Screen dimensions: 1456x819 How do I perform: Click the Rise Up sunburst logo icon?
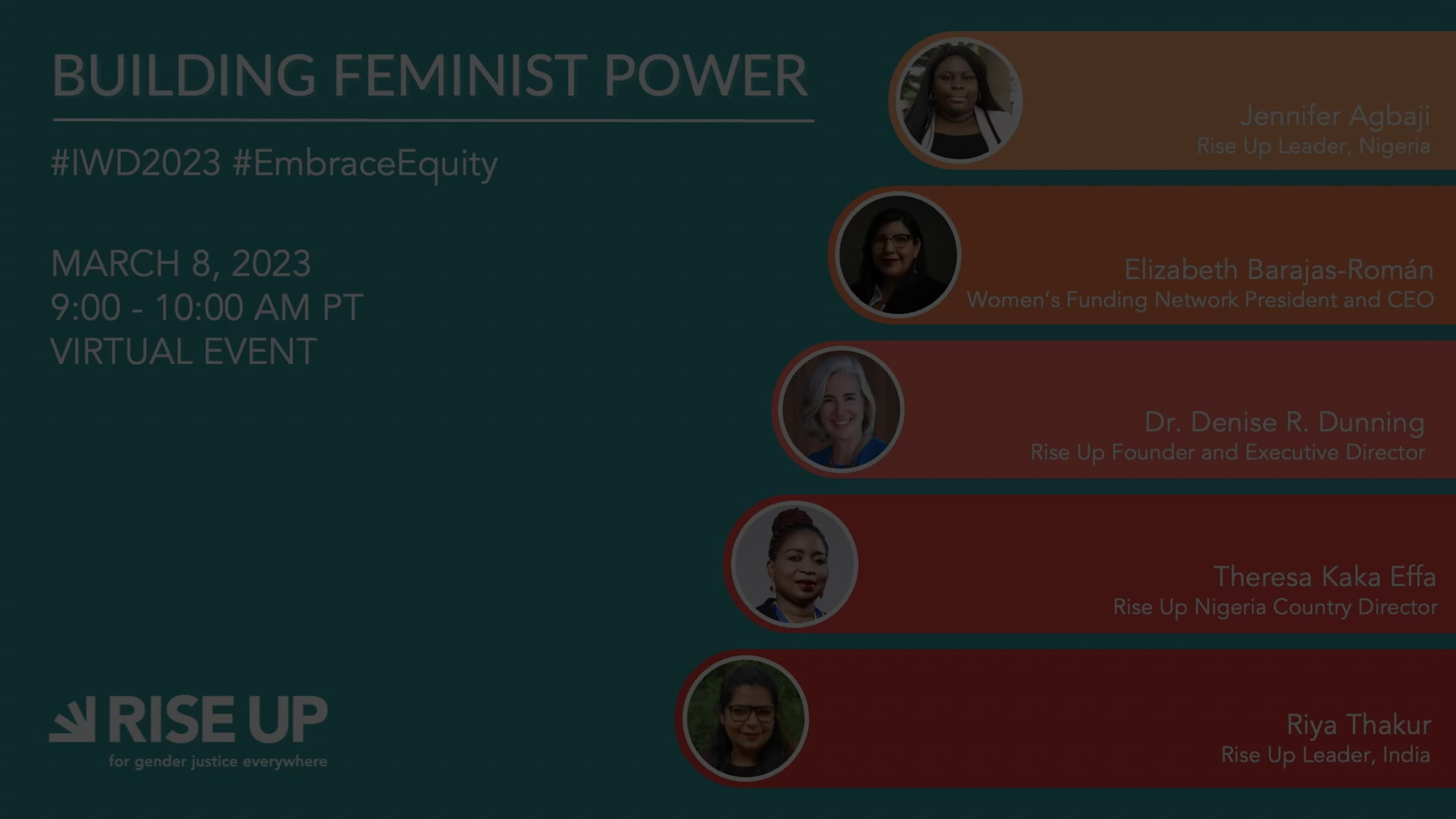pos(72,719)
